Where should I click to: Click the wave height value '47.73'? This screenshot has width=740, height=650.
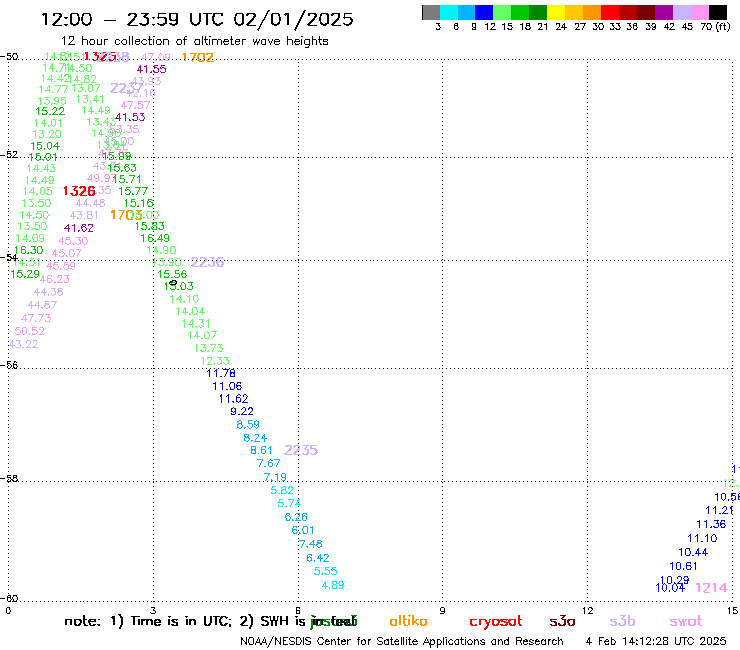coord(36,318)
